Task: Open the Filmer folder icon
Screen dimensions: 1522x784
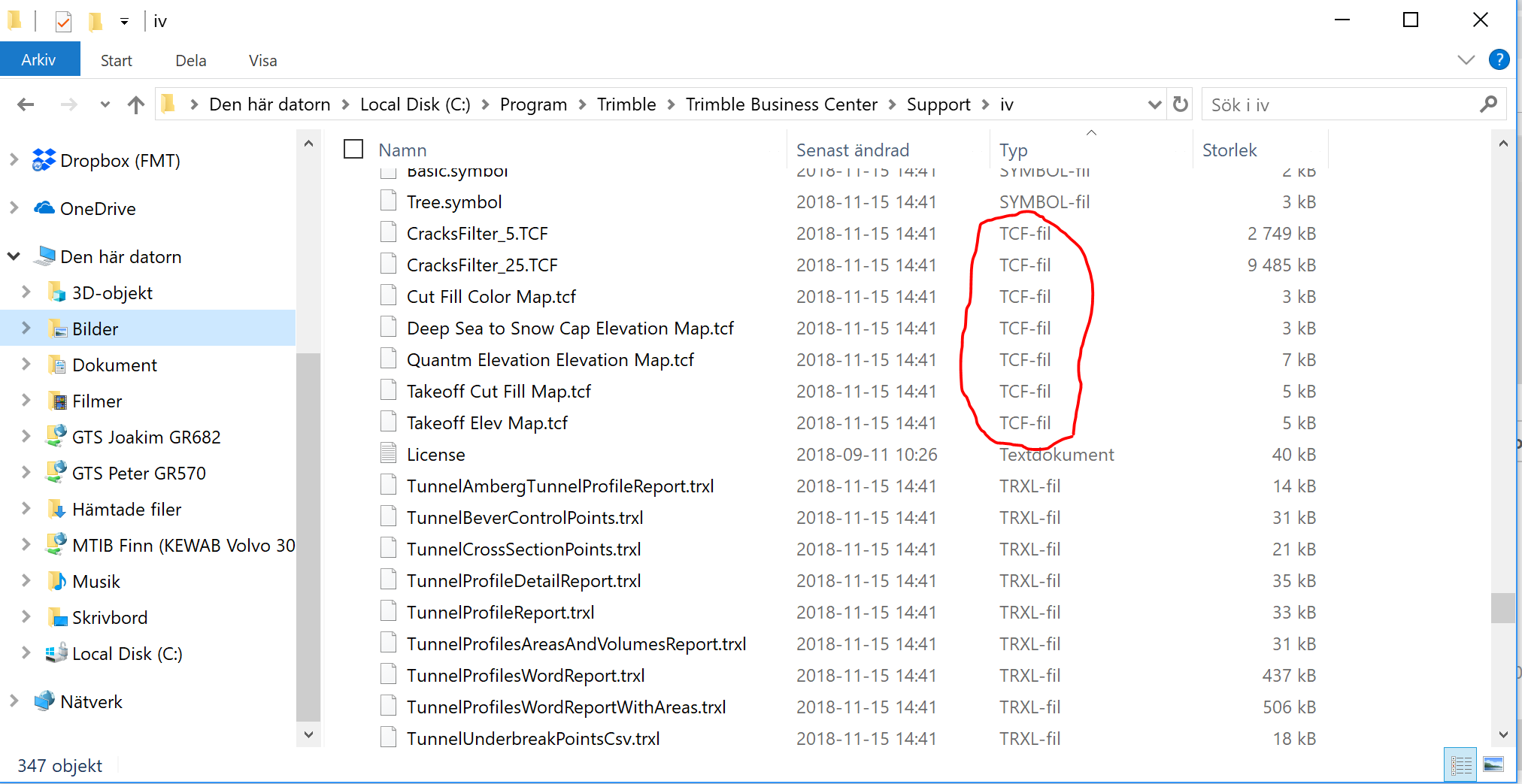Action: pos(57,401)
